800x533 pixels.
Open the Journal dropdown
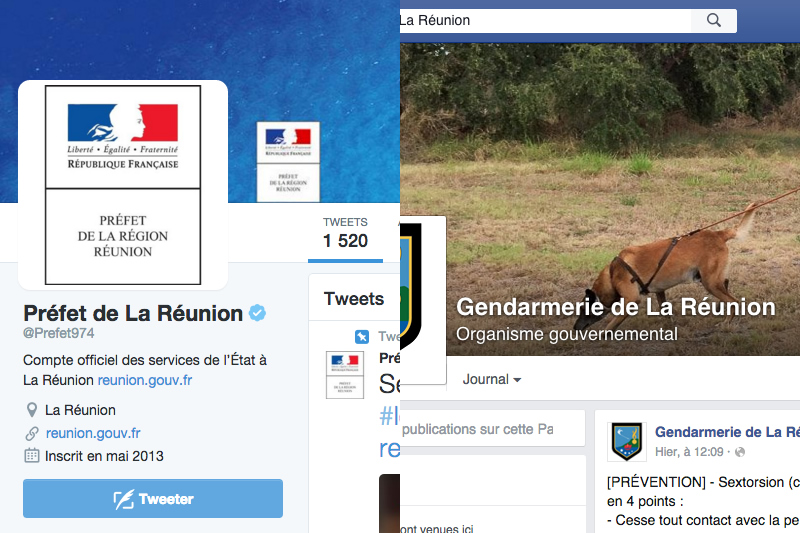pyautogui.click(x=491, y=379)
